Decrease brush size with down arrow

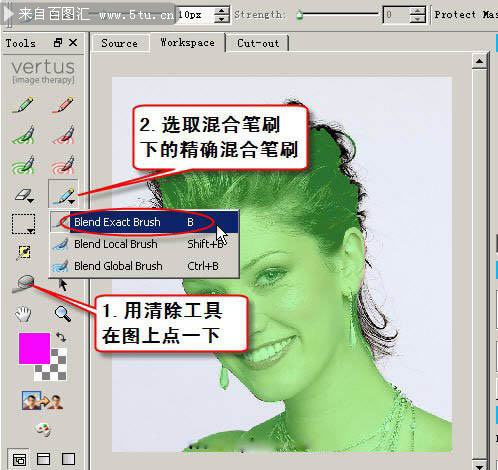click(222, 19)
